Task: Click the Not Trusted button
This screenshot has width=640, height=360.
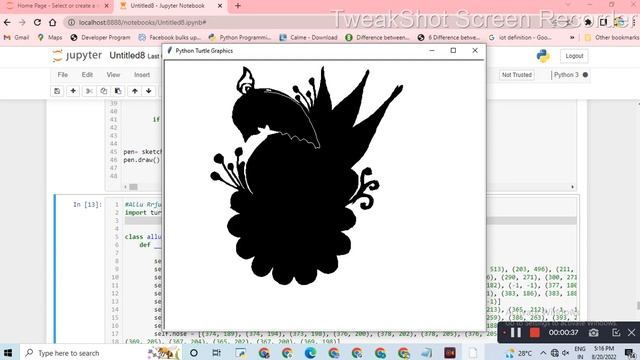Action: [517, 75]
